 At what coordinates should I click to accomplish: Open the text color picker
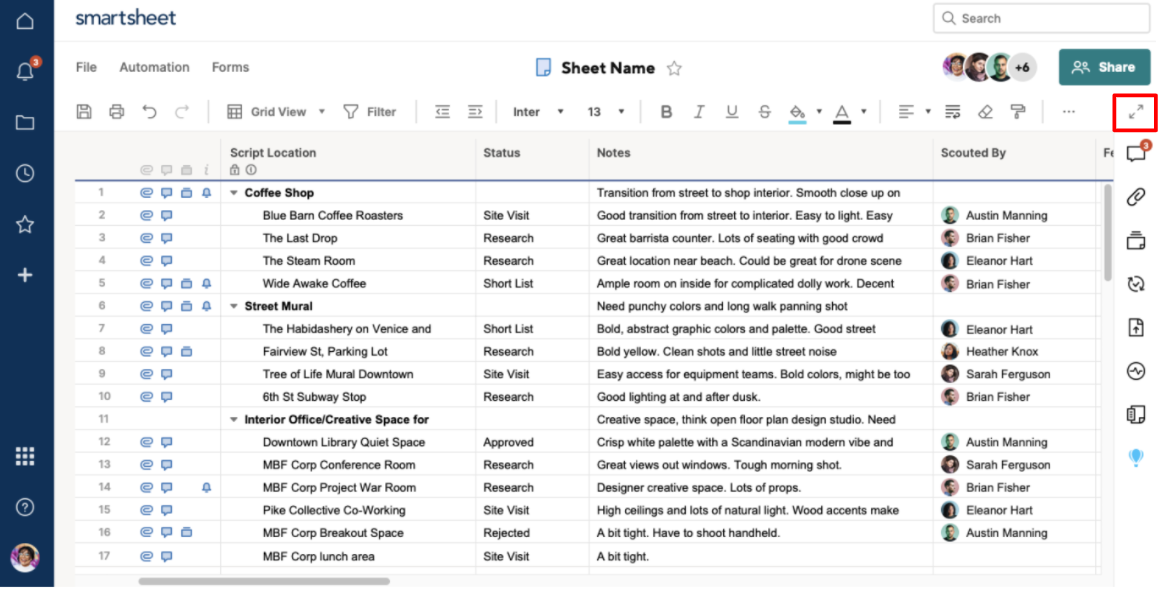click(845, 112)
